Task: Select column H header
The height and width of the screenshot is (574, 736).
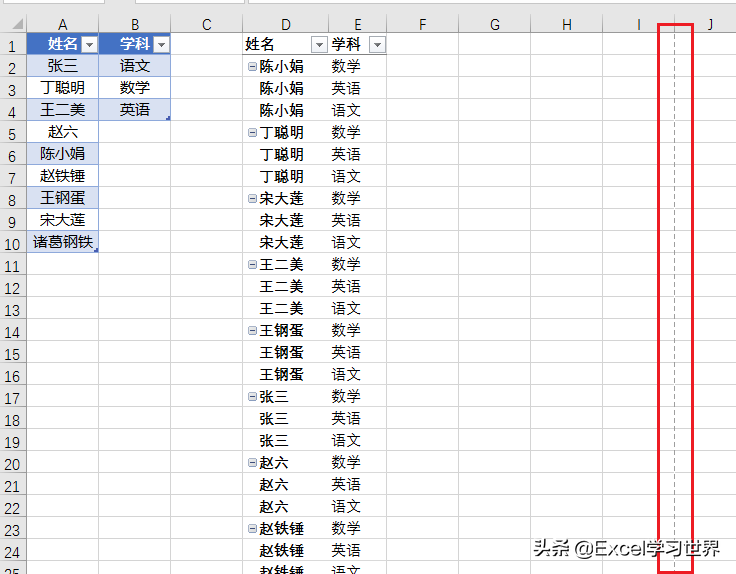Action: 567,24
